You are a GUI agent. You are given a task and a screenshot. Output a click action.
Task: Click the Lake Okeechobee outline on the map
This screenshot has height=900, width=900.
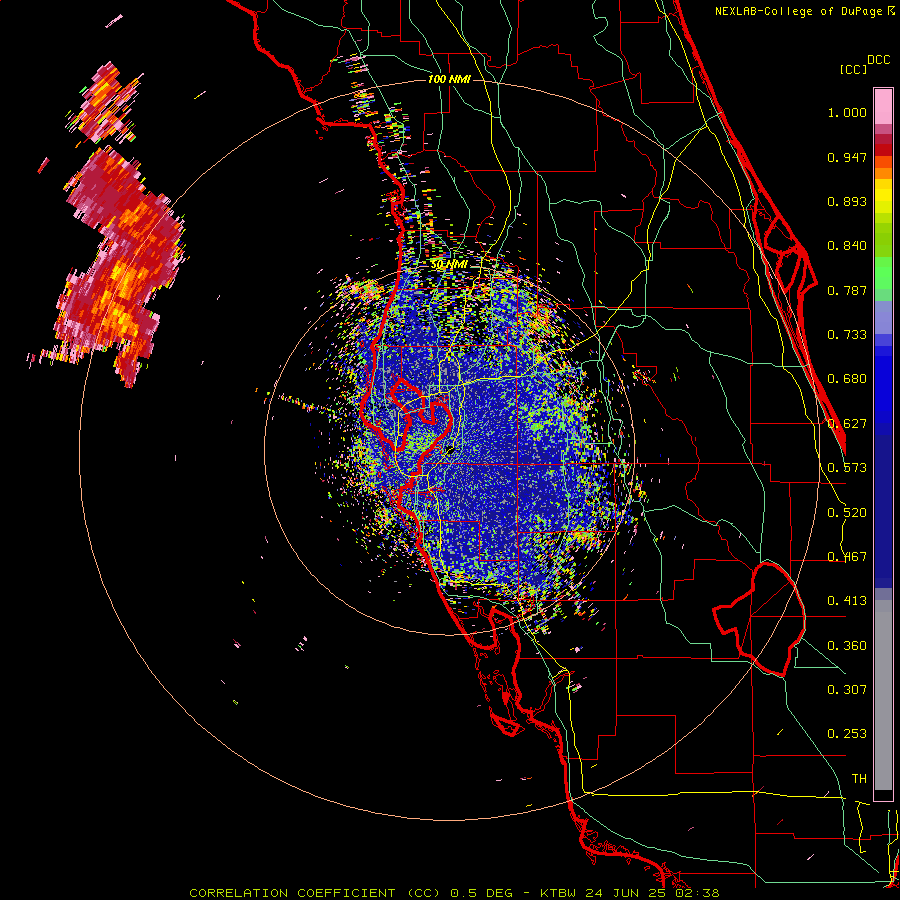(x=759, y=619)
